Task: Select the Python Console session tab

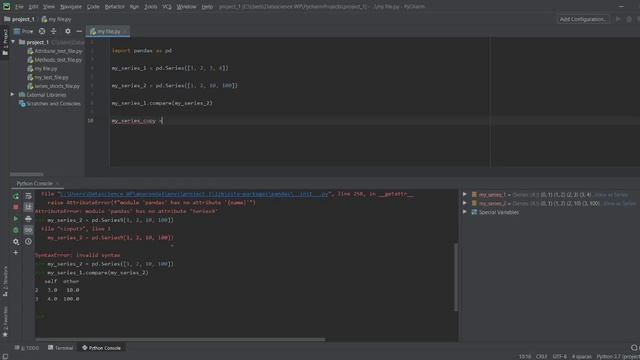Action: click(34, 184)
